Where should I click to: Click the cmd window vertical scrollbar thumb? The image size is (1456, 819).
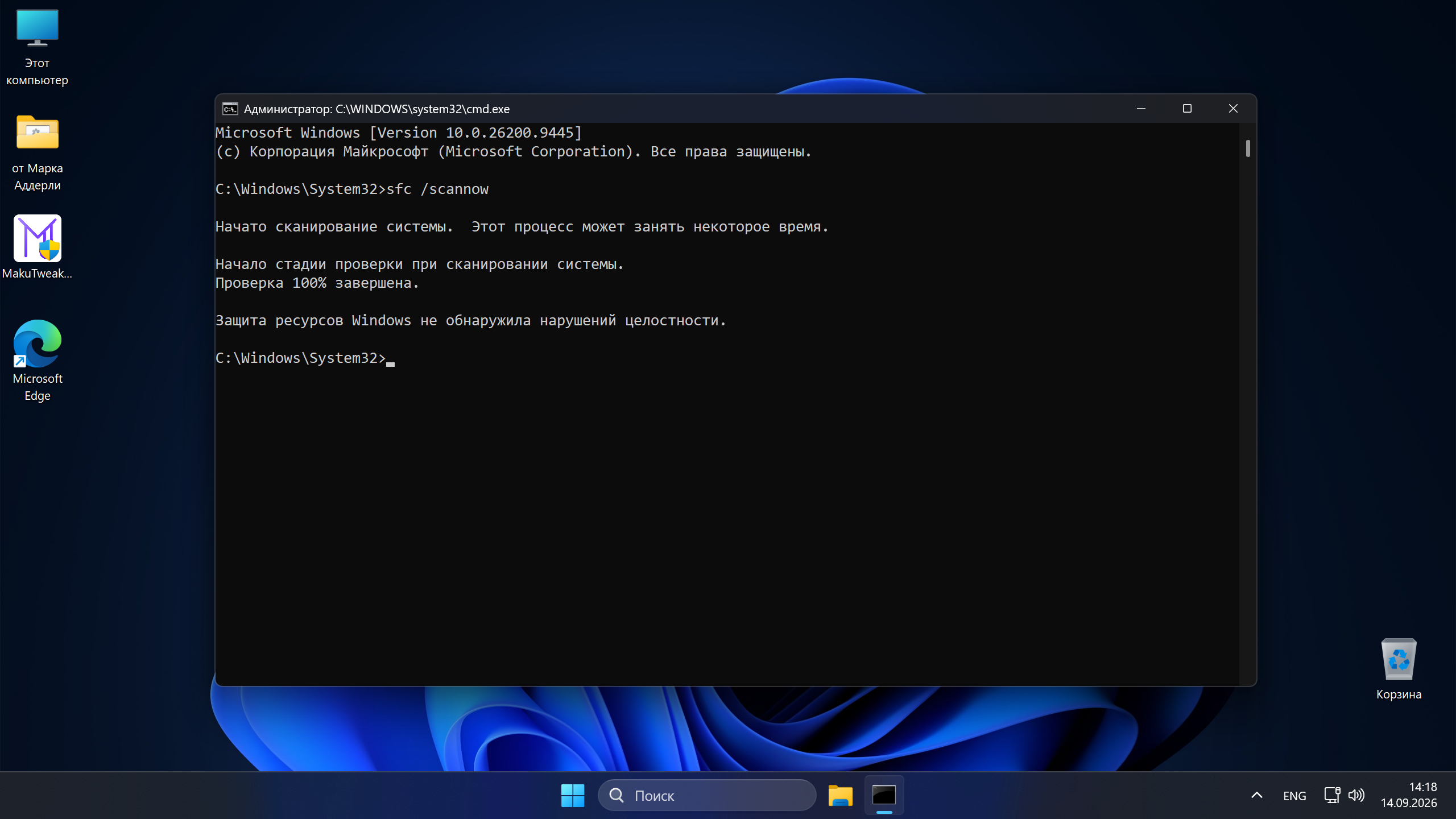(1248, 148)
